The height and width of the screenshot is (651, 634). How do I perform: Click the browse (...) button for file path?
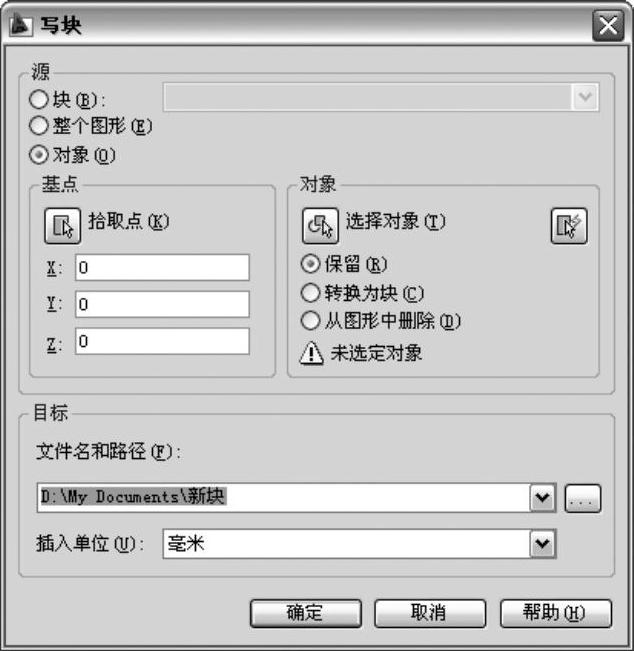click(583, 498)
